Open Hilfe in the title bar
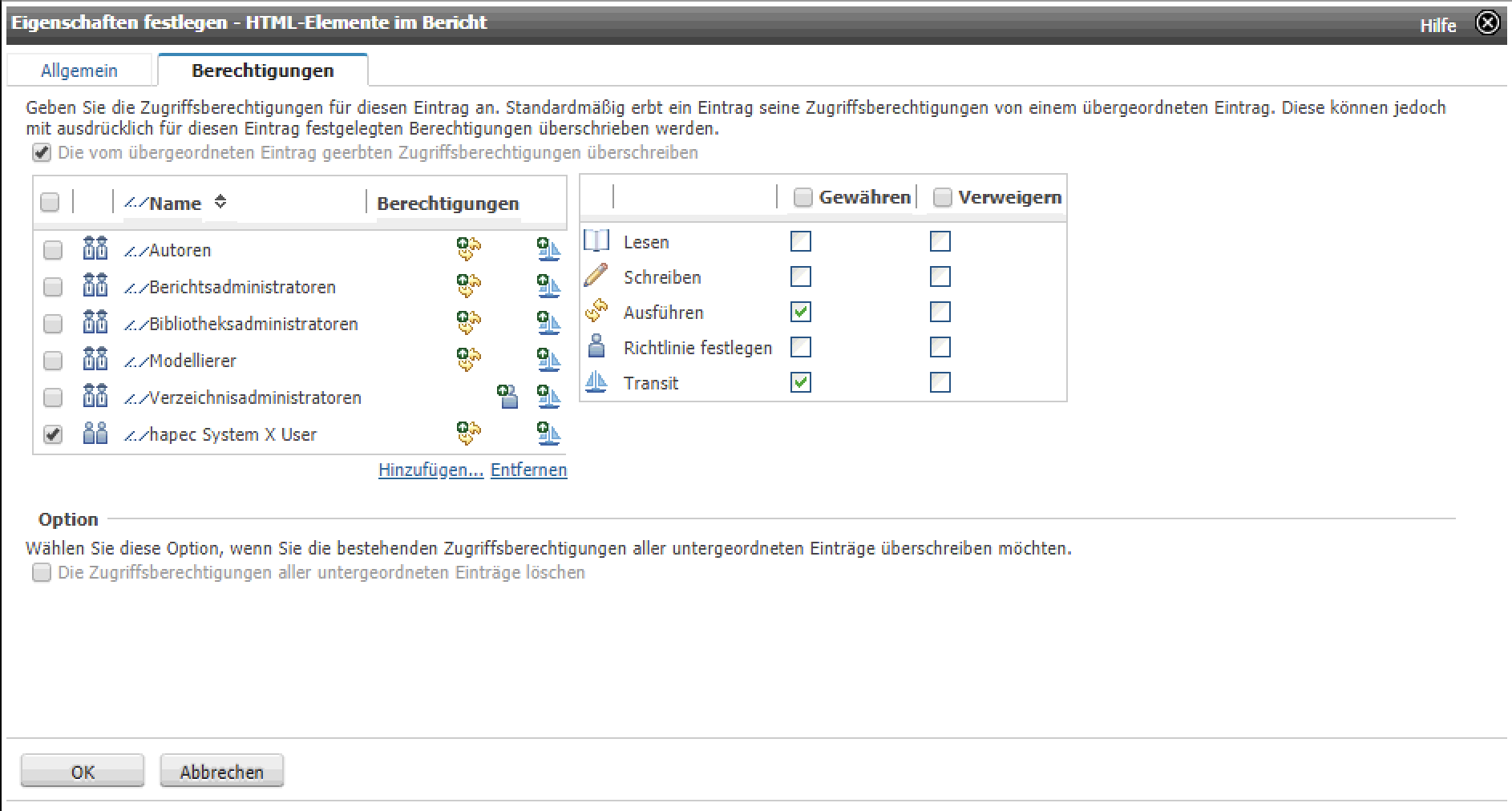 [1437, 26]
